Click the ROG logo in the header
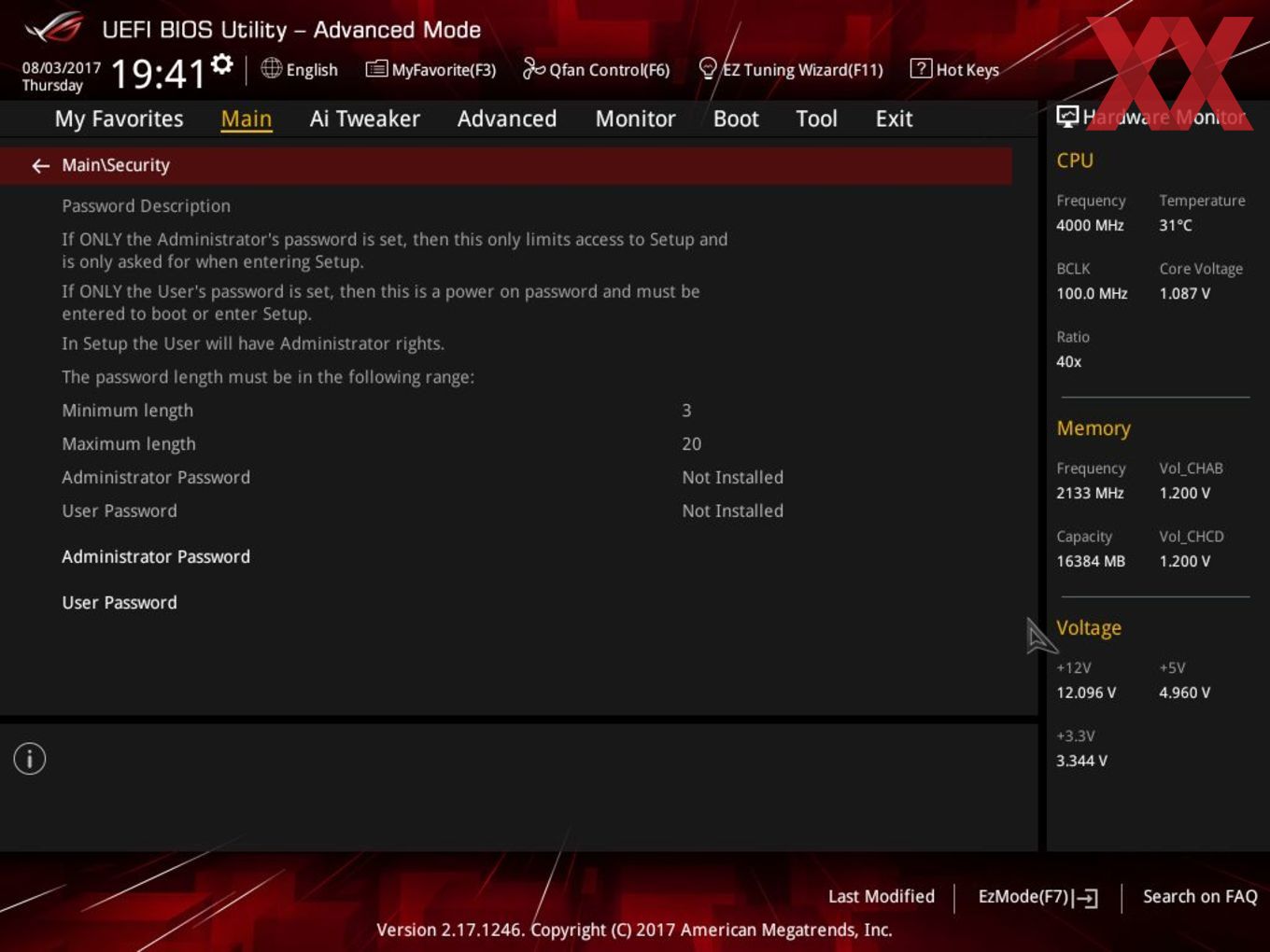This screenshot has width=1270, height=952. click(x=54, y=28)
